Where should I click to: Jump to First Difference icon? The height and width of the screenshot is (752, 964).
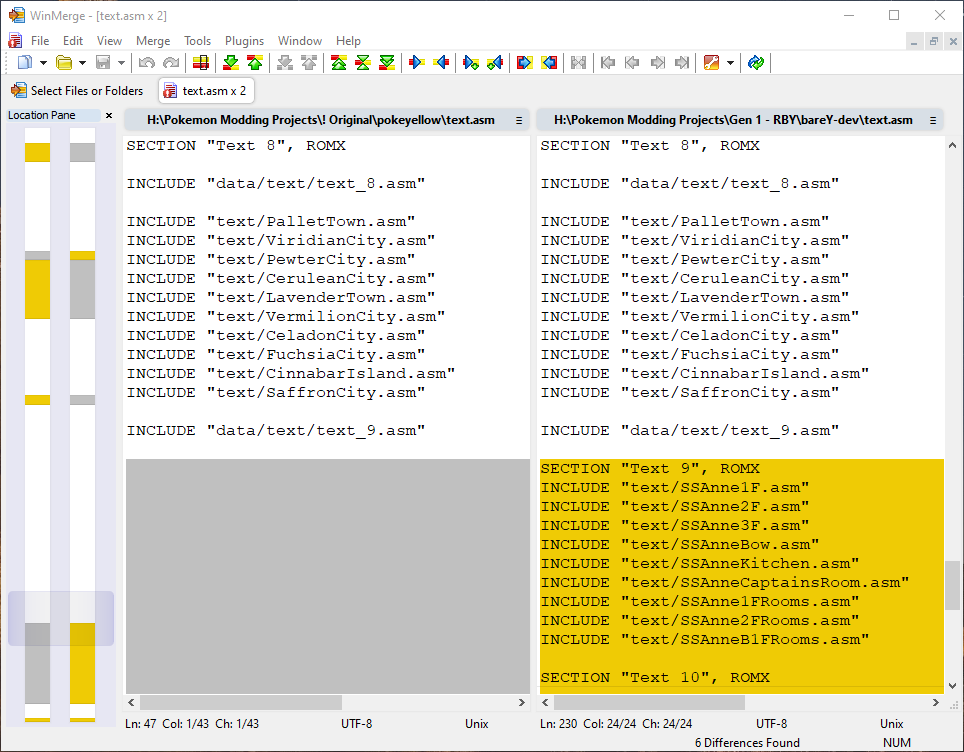click(339, 63)
